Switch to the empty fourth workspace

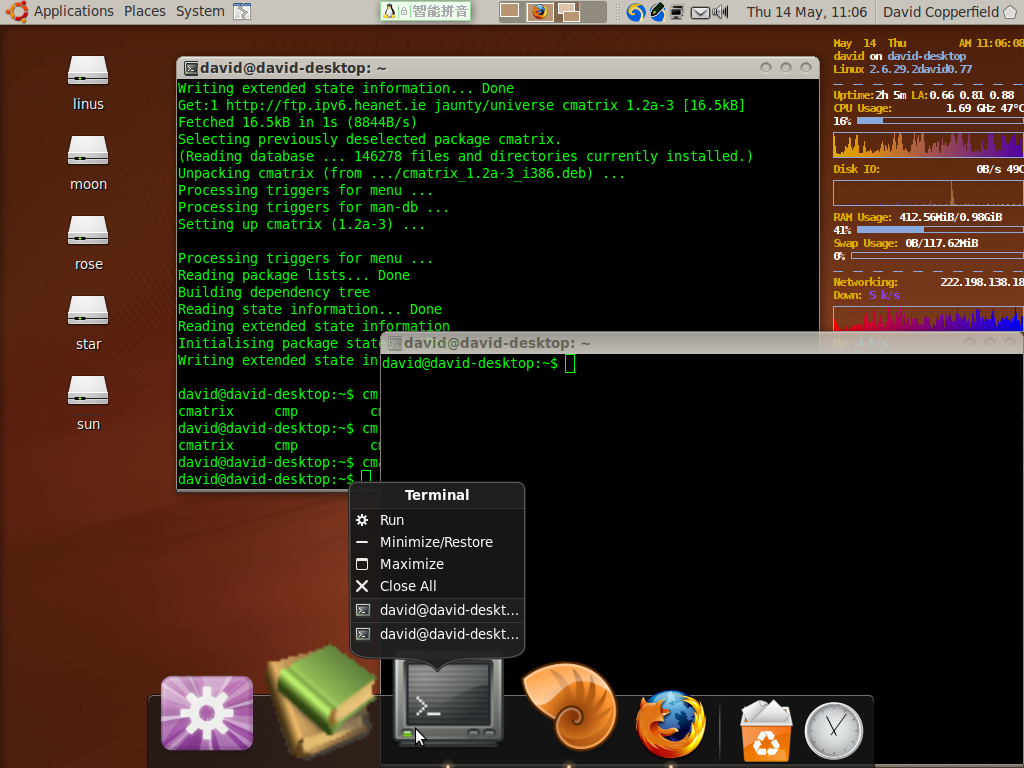[x=593, y=11]
